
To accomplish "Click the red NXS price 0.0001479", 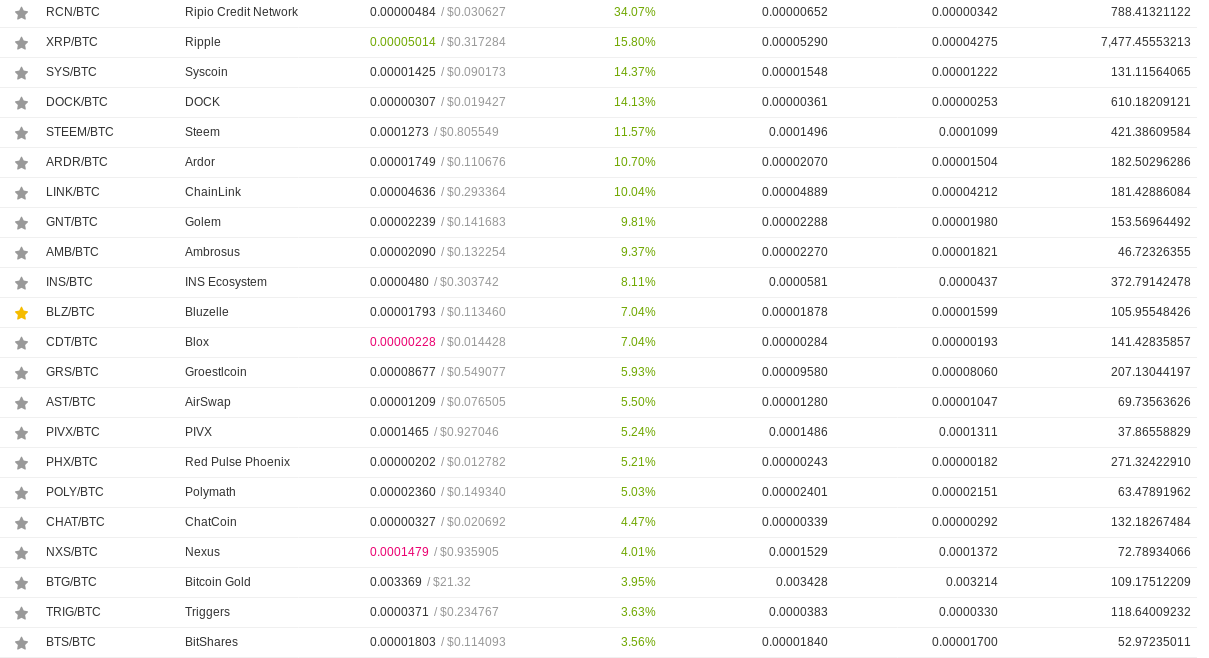I will tap(399, 552).
